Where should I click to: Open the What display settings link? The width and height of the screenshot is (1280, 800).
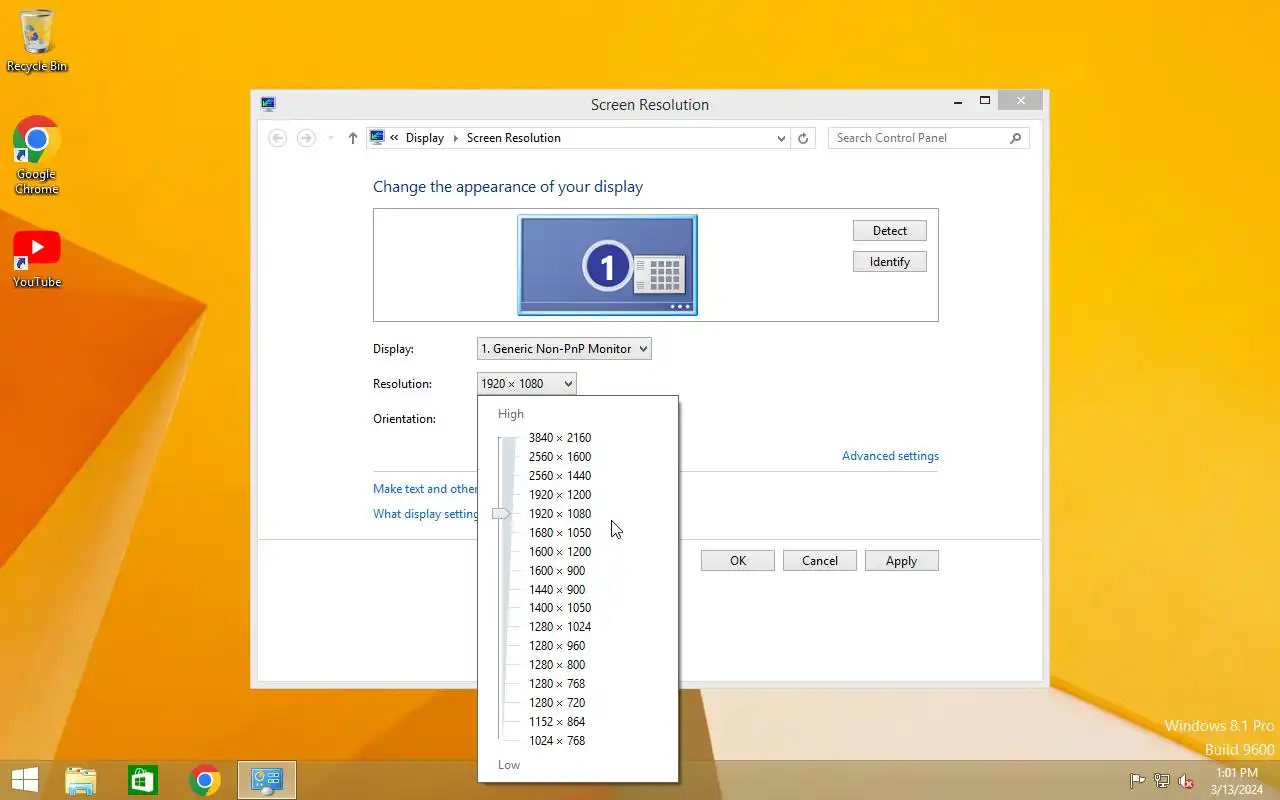tap(425, 514)
